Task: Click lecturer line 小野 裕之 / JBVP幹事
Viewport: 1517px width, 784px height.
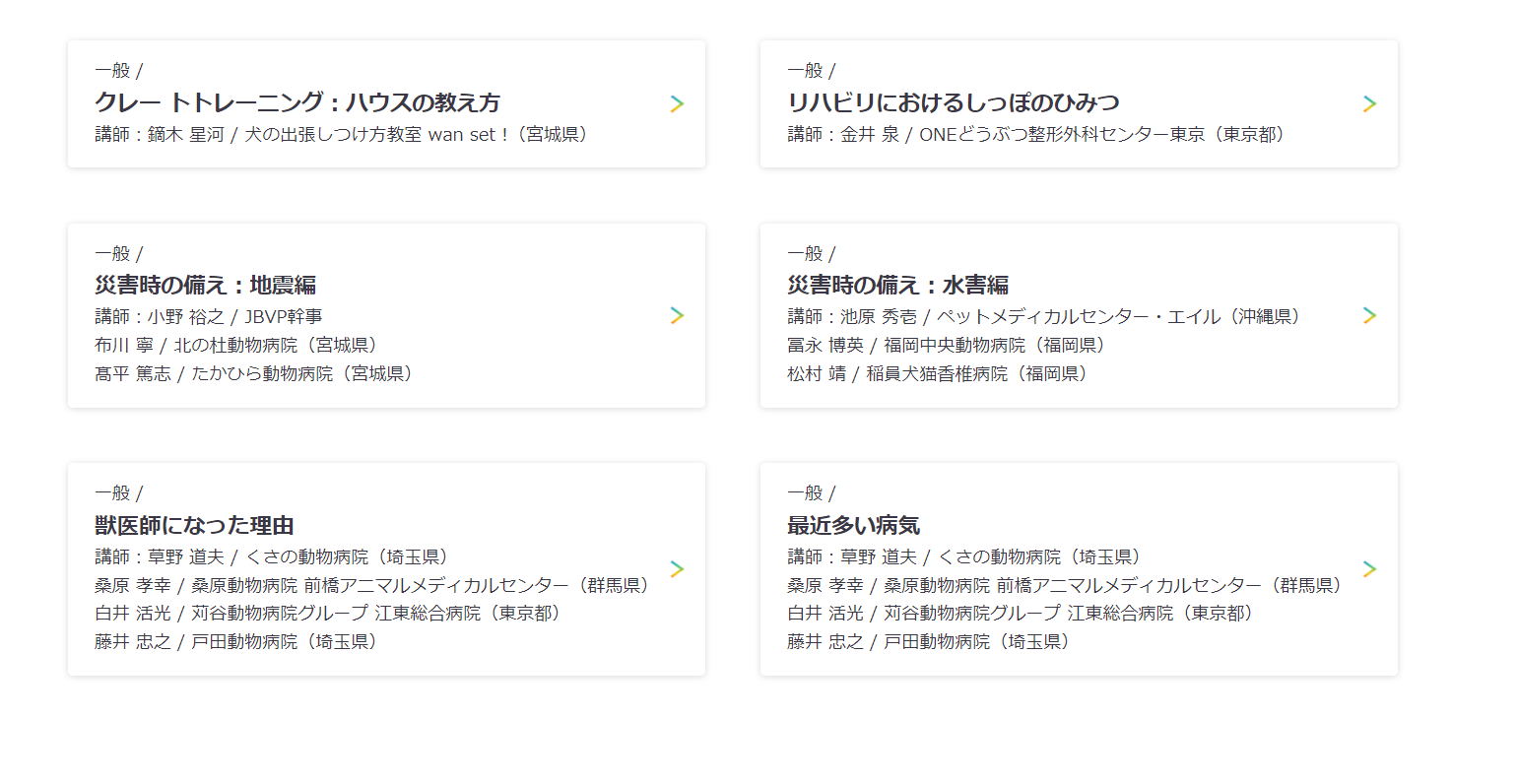Action: pyautogui.click(x=209, y=317)
